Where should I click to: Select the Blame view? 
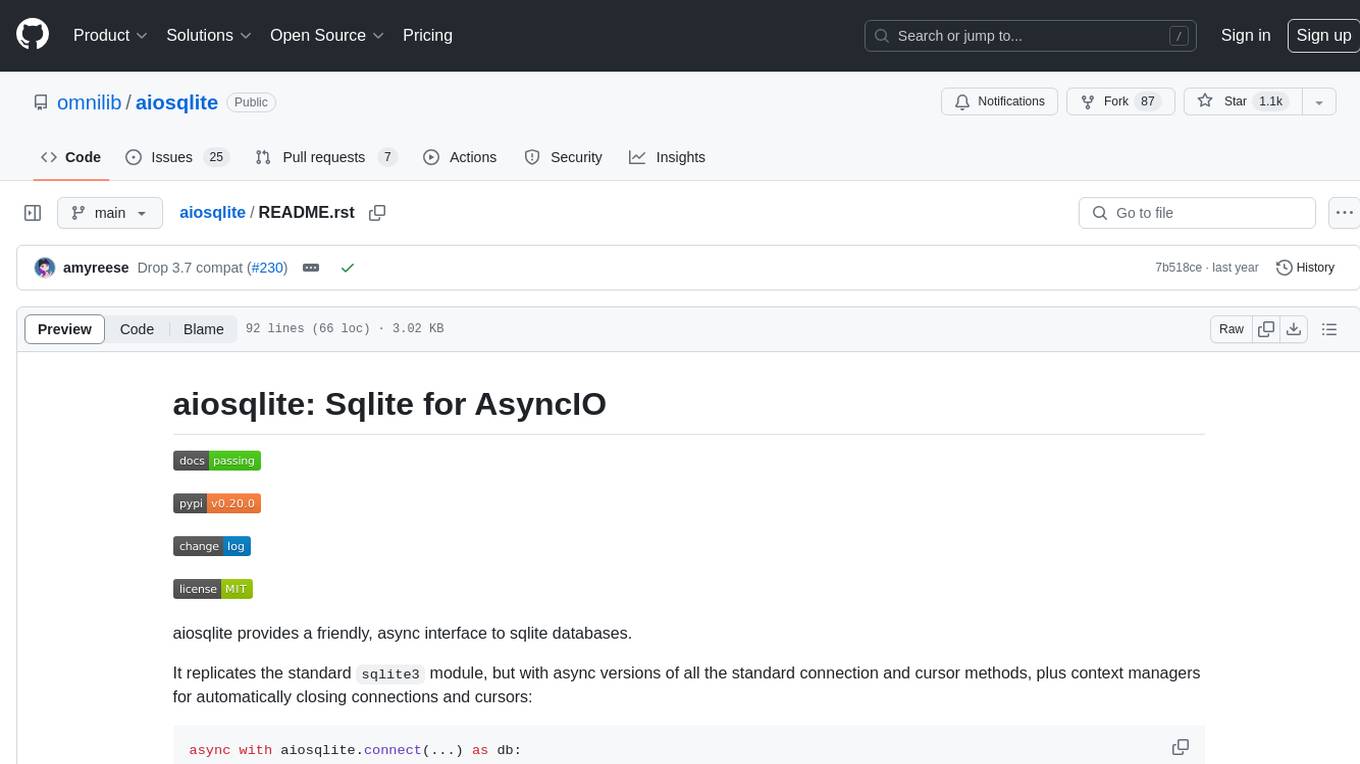203,329
